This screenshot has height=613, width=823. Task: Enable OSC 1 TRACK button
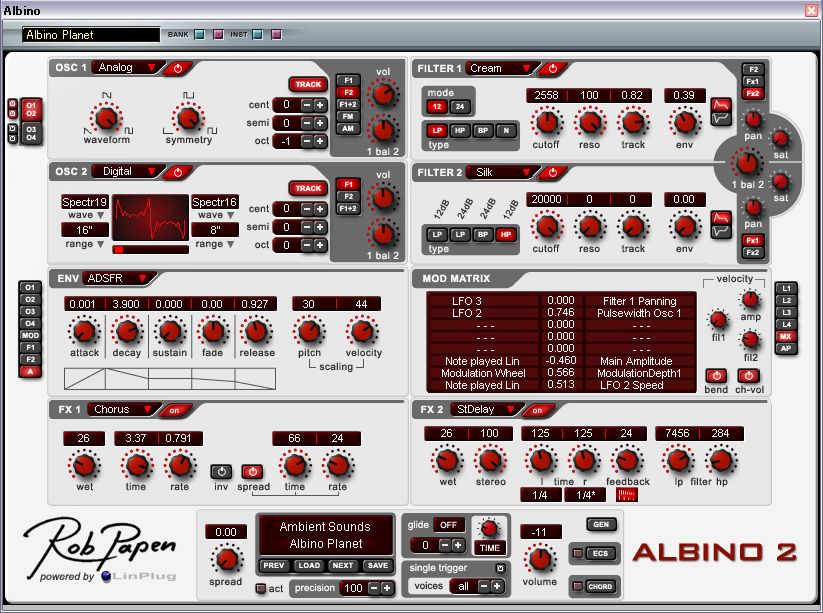click(x=308, y=84)
